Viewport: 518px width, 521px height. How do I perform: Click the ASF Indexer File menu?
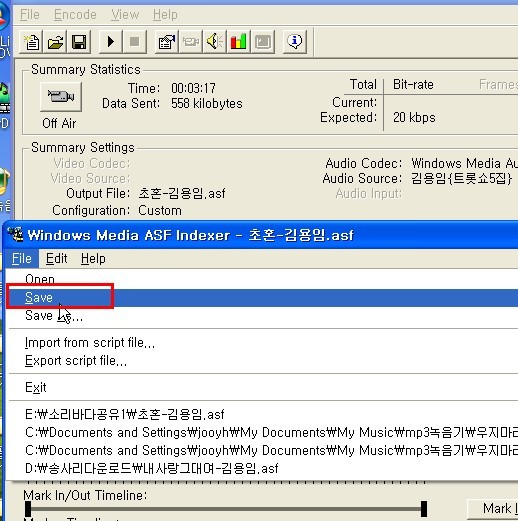coord(22,259)
